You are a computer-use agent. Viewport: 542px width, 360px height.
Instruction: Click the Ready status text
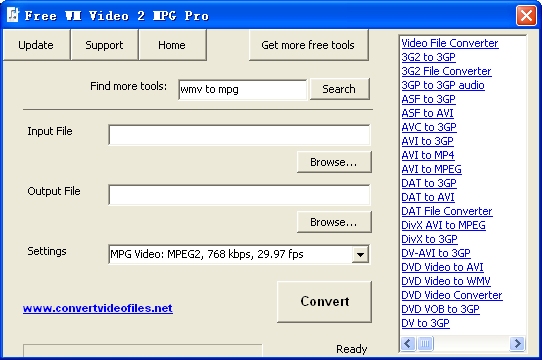pyautogui.click(x=351, y=349)
